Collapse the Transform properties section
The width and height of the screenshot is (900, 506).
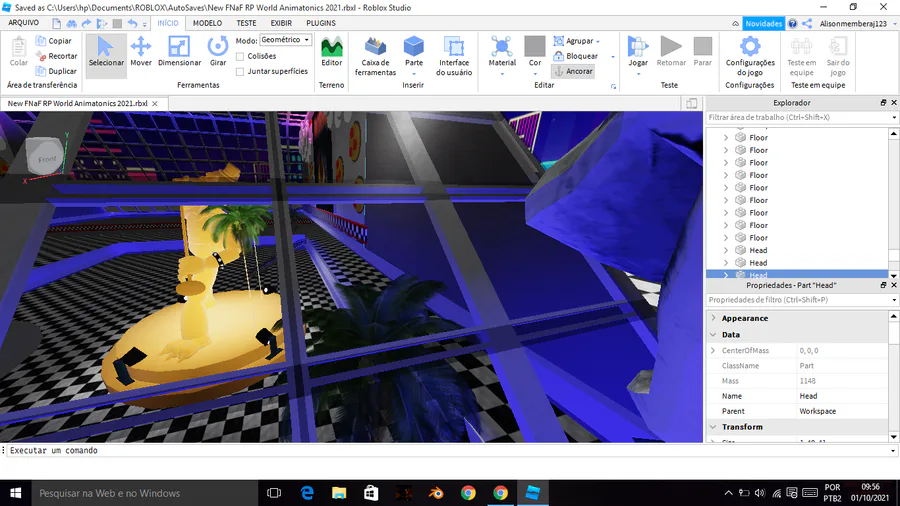pos(713,427)
